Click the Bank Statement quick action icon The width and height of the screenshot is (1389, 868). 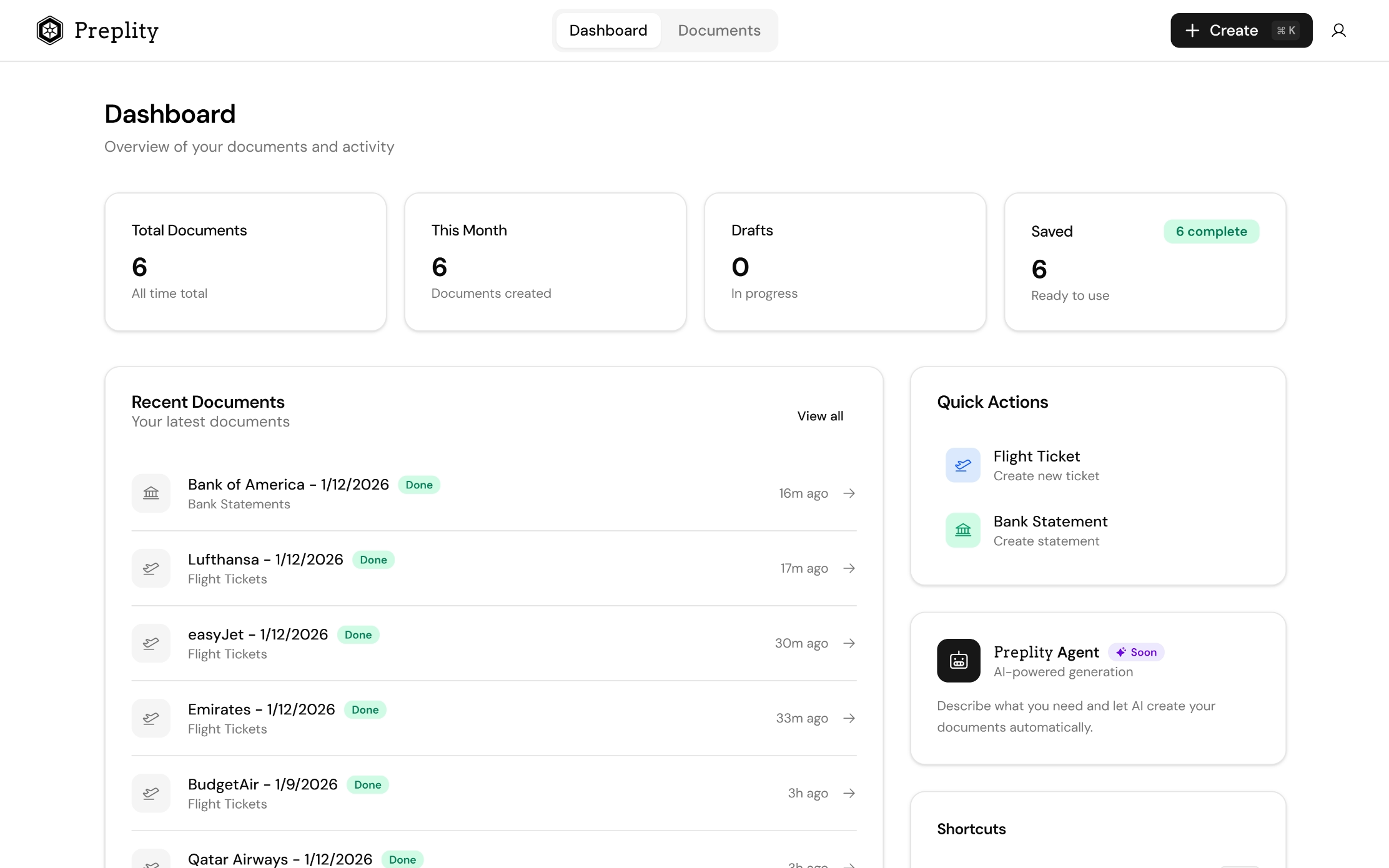[962, 530]
